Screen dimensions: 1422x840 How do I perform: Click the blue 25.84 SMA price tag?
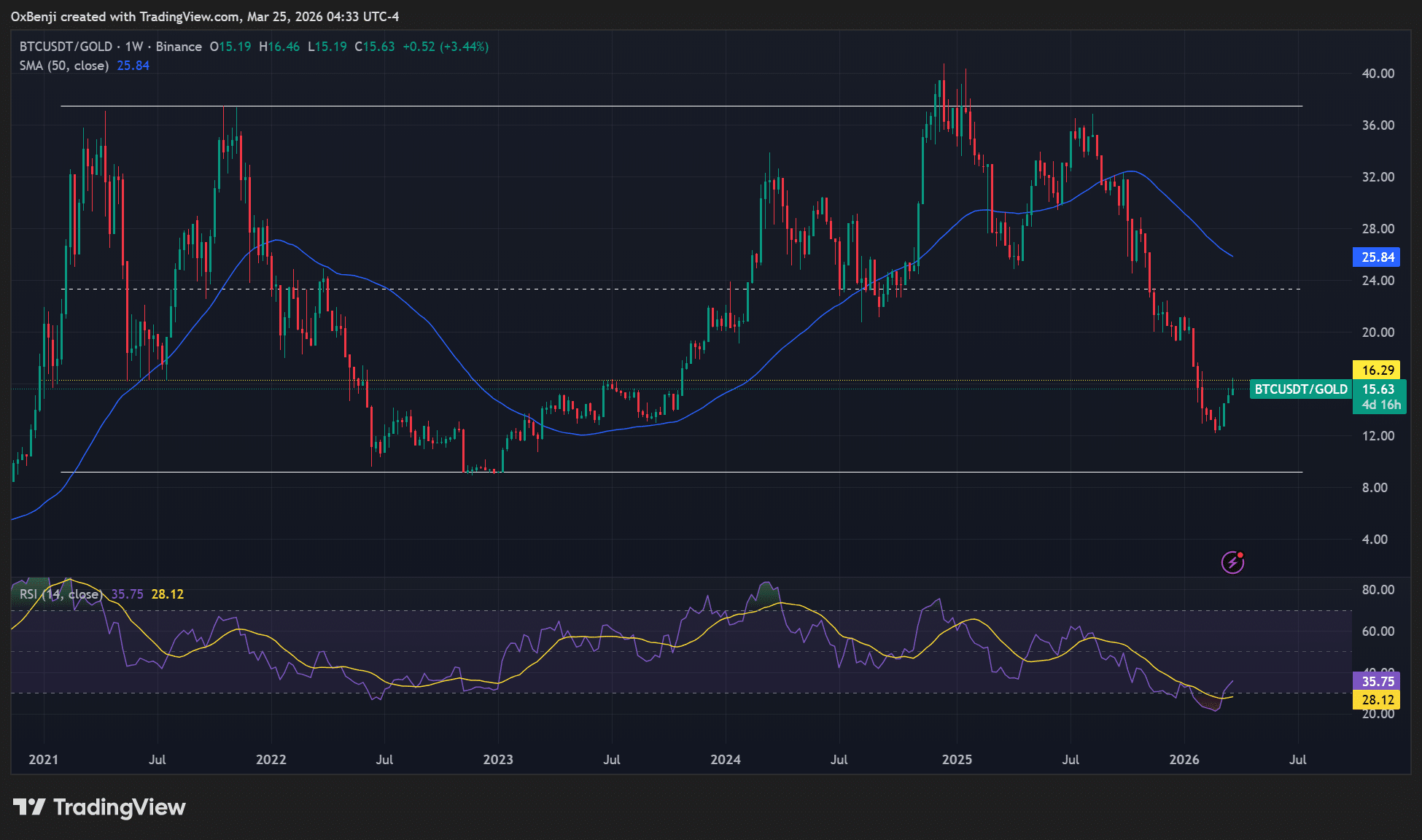(x=1377, y=257)
